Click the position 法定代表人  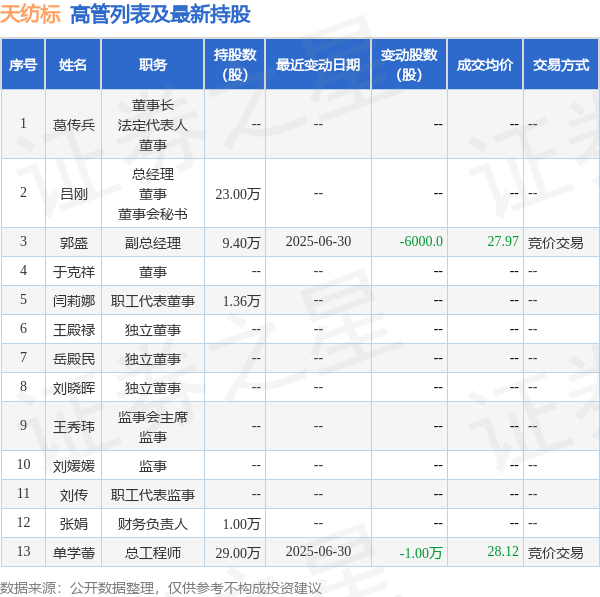(153, 125)
